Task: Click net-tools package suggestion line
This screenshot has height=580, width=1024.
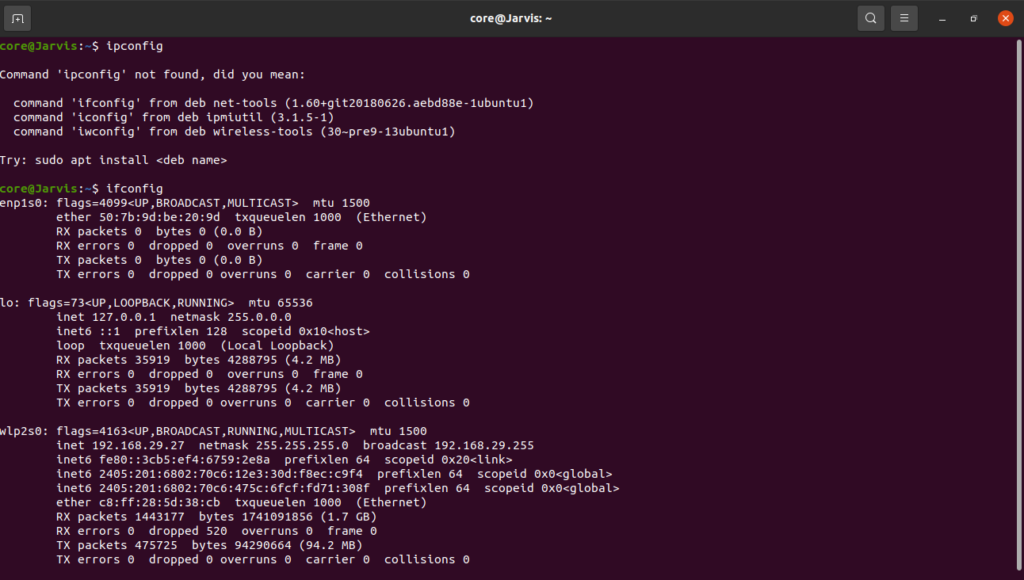Action: (274, 103)
